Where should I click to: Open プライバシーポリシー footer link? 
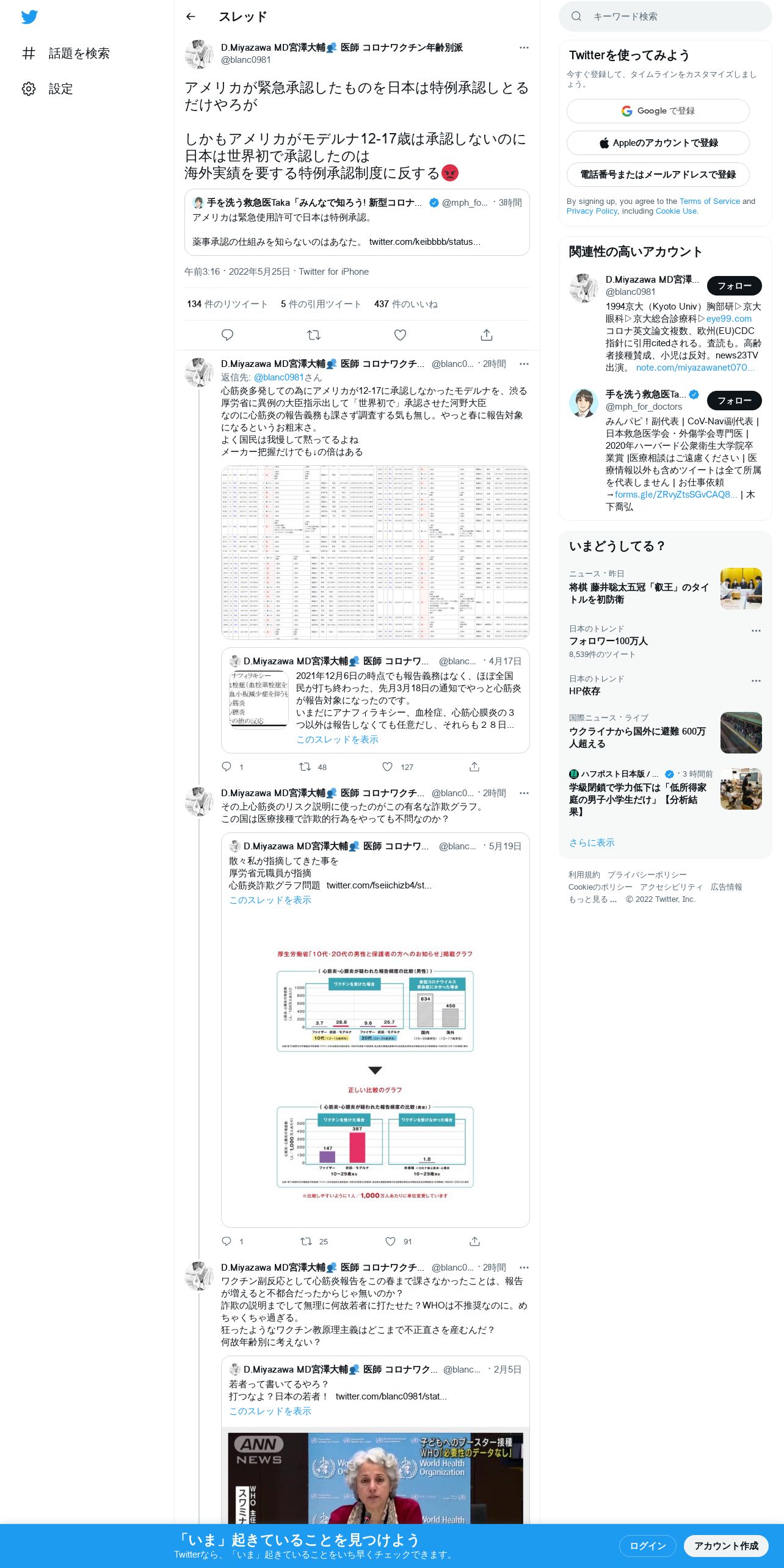click(647, 875)
